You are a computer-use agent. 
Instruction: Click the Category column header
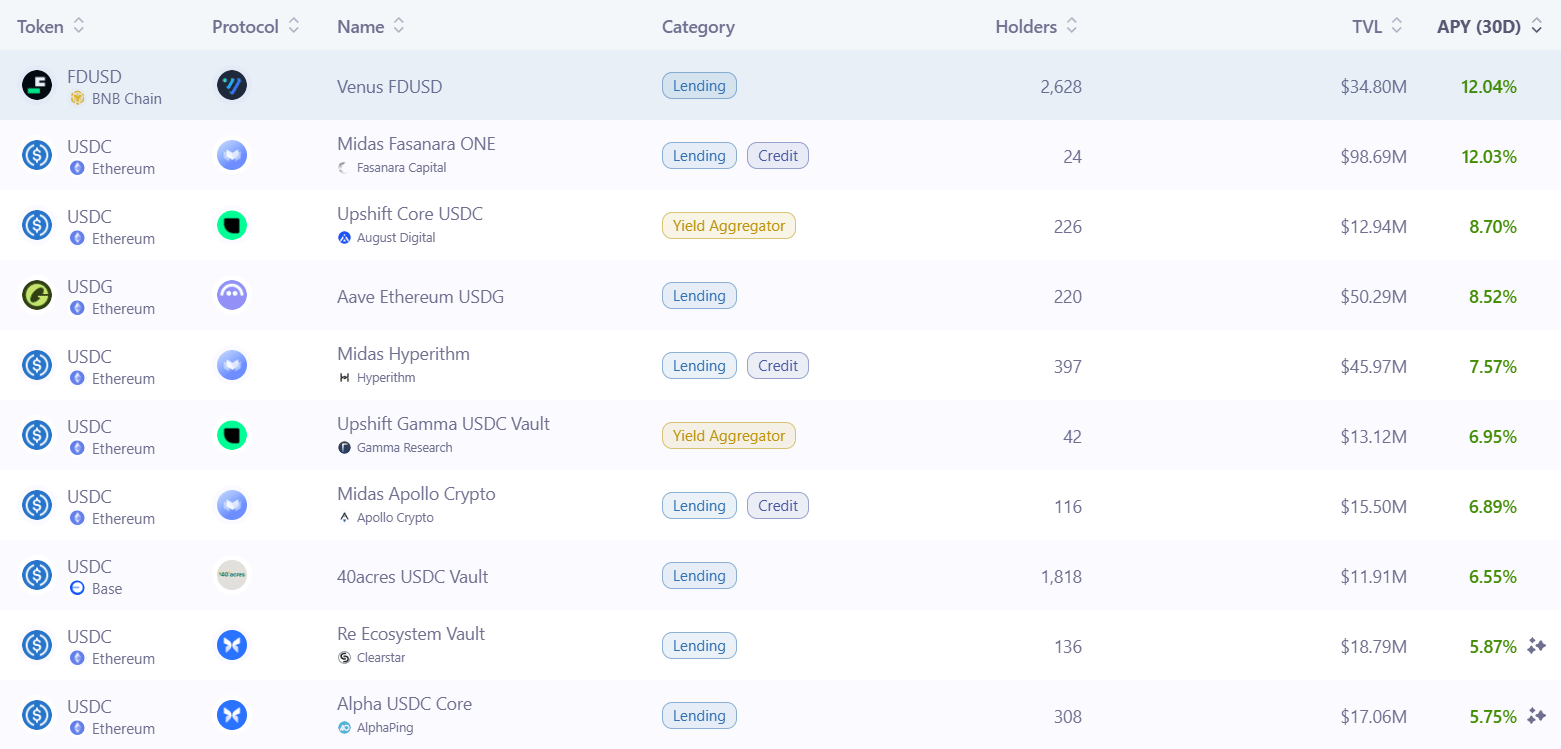tap(698, 27)
